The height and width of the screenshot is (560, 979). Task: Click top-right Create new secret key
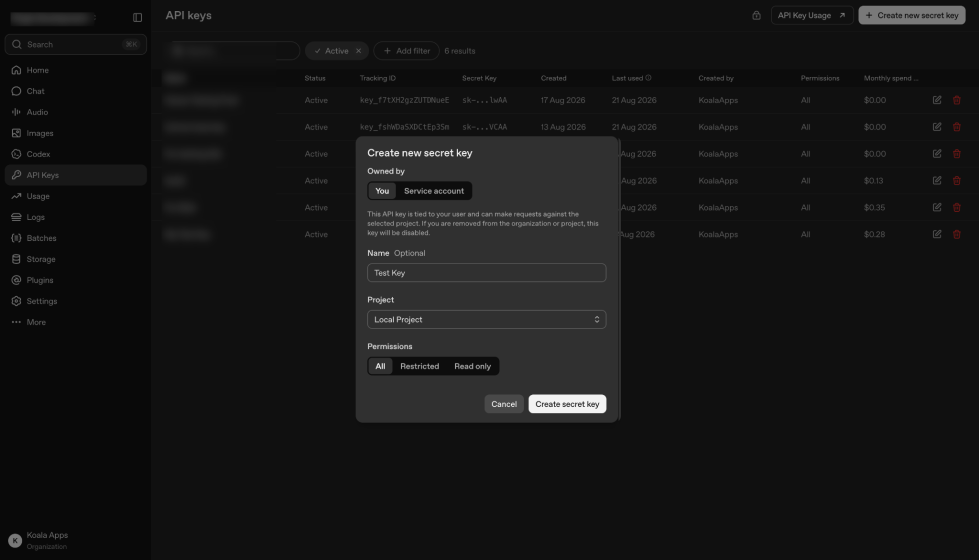(912, 15)
